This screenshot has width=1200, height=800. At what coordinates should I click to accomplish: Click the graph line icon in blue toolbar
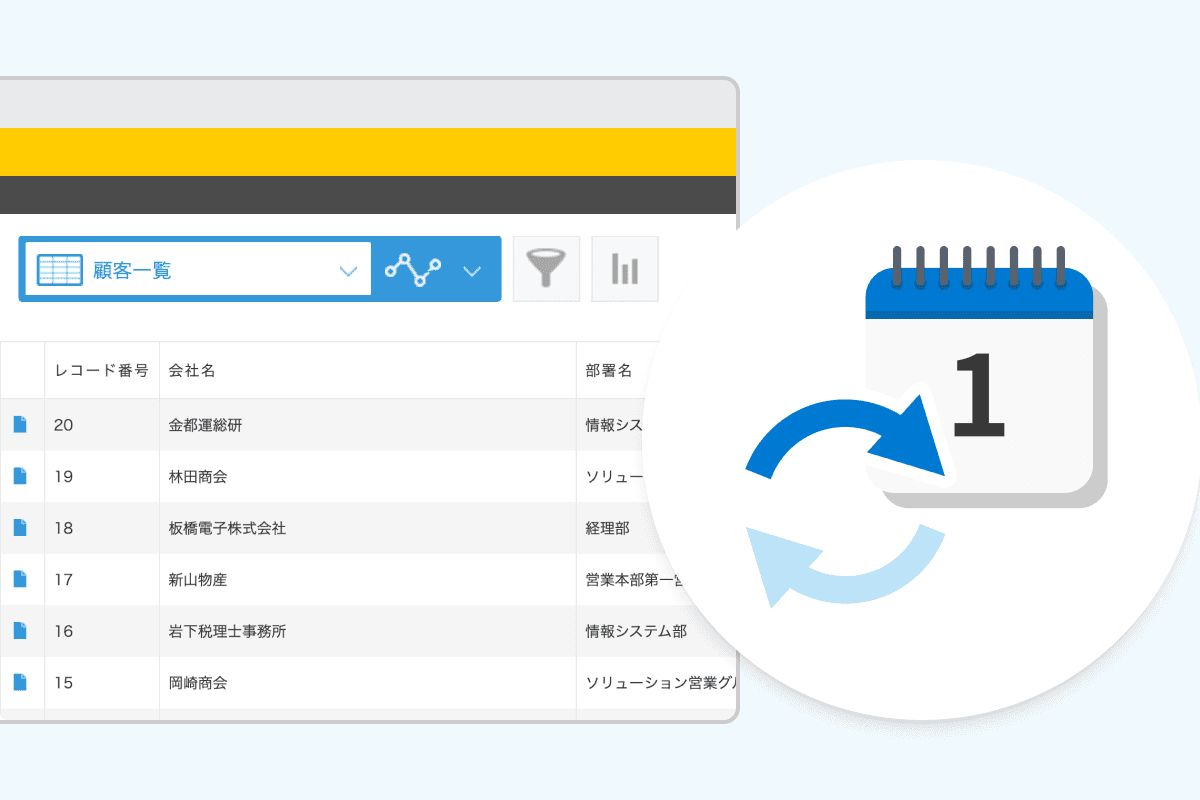pyautogui.click(x=413, y=270)
